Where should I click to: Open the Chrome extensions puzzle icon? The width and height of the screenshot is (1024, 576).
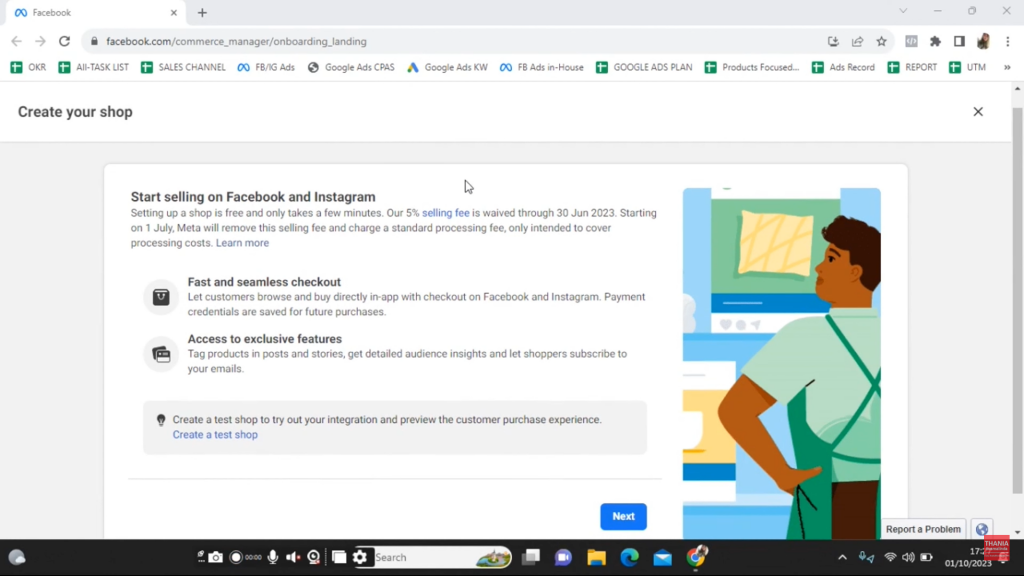point(935,41)
